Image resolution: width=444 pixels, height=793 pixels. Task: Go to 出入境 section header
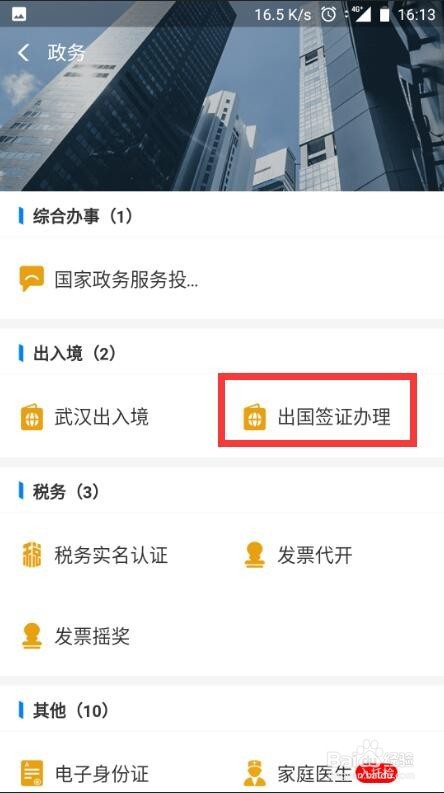[x=74, y=353]
